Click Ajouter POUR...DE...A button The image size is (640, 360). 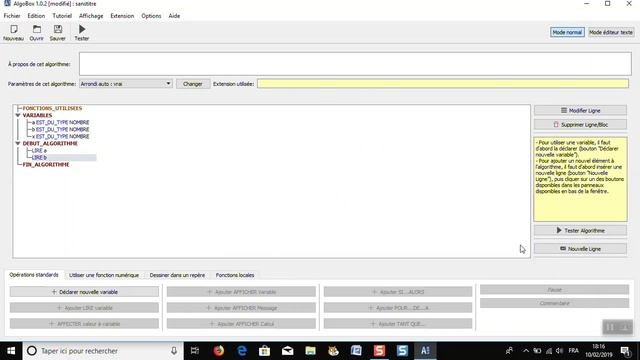pyautogui.click(x=398, y=308)
